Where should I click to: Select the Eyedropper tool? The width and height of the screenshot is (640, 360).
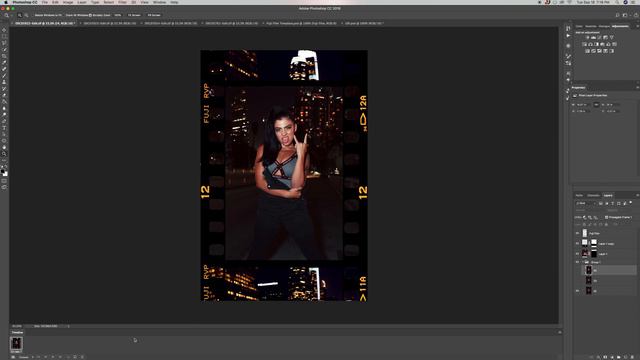4,62
